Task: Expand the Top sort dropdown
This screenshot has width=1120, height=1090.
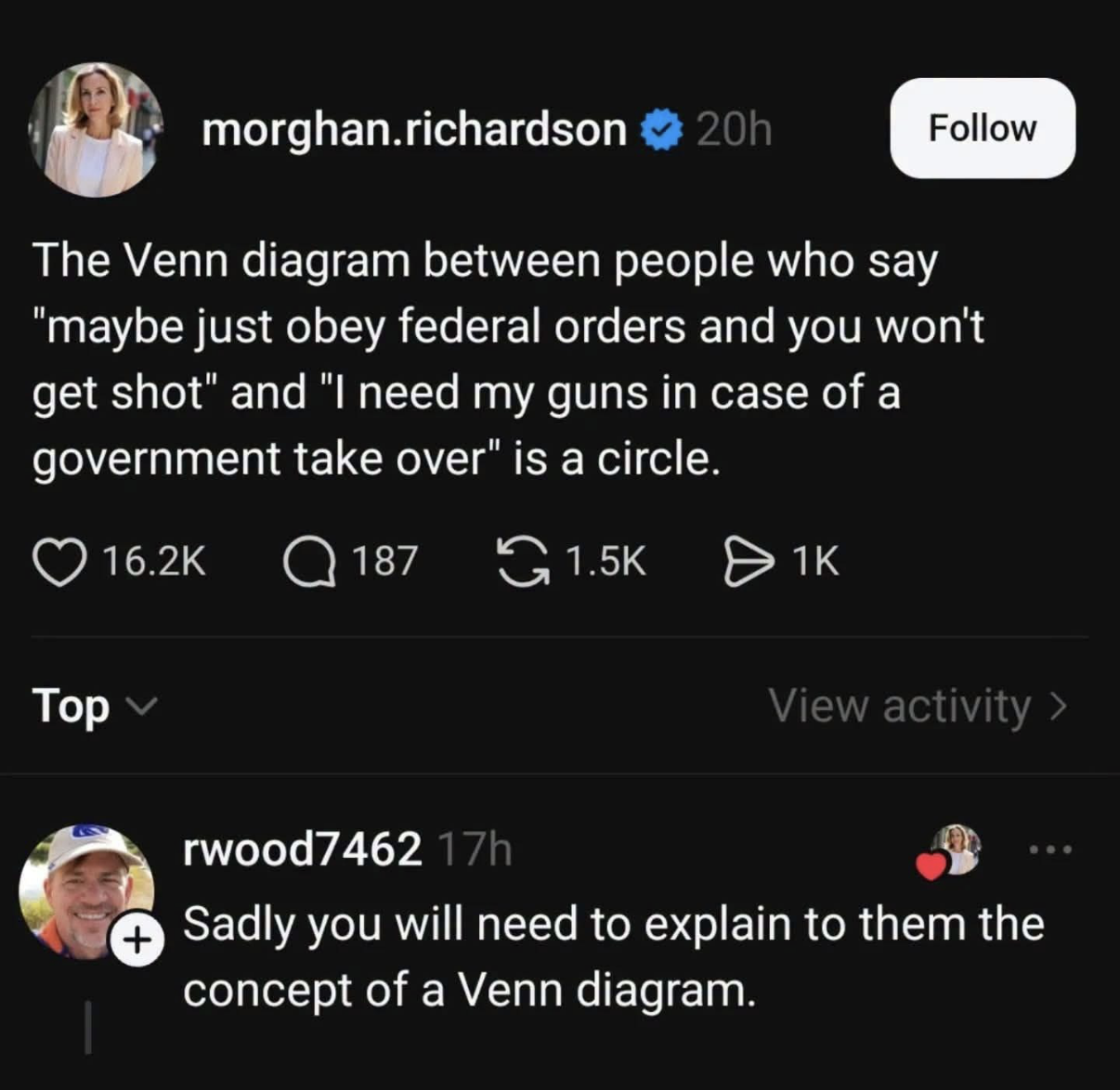Action: 95,706
